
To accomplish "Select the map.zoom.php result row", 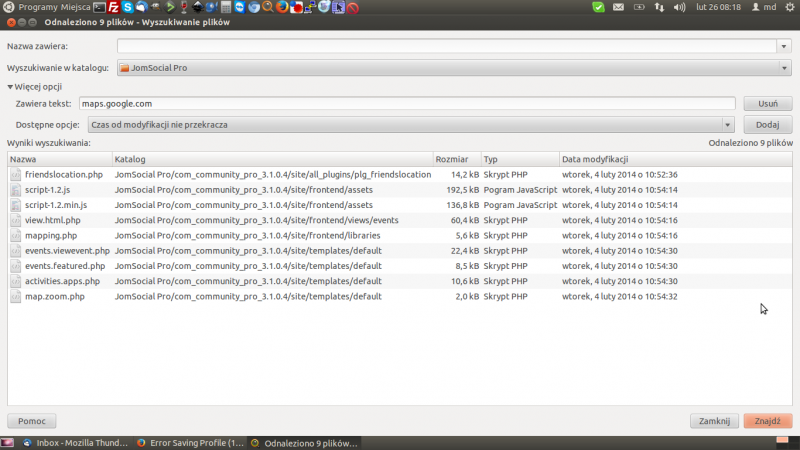I will click(400, 296).
